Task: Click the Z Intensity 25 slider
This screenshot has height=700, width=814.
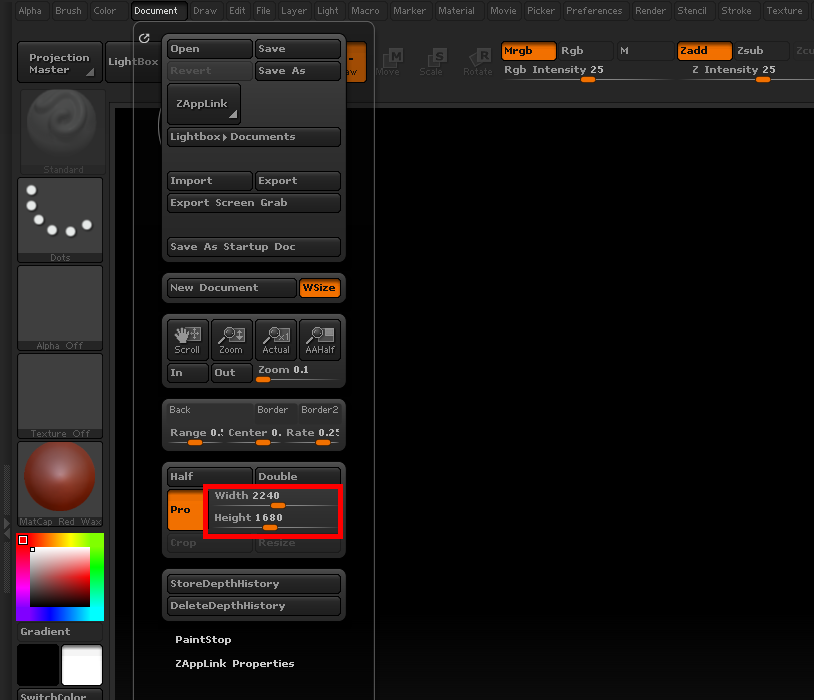Action: [x=748, y=73]
